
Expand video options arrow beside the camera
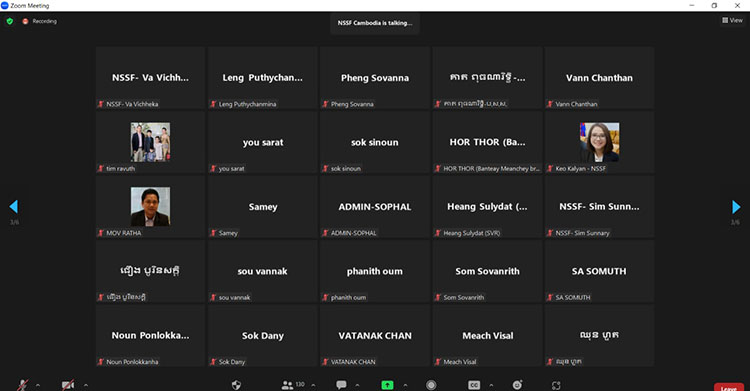click(86, 385)
